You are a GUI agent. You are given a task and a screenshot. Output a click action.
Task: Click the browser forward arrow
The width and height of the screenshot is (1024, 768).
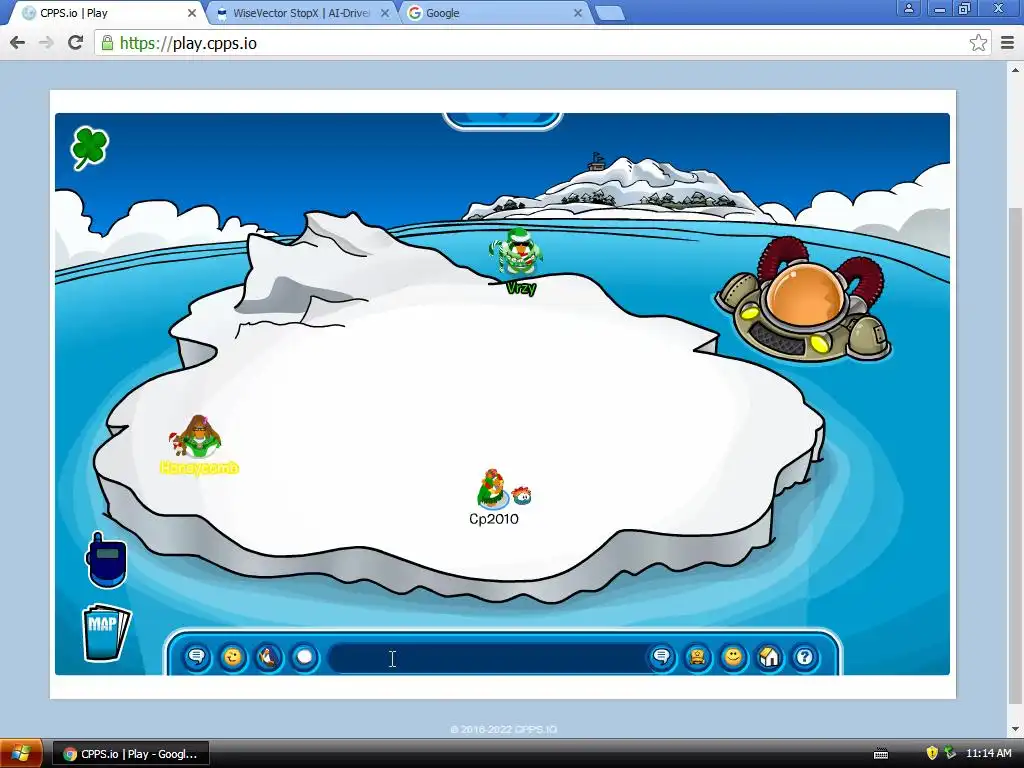tap(46, 43)
